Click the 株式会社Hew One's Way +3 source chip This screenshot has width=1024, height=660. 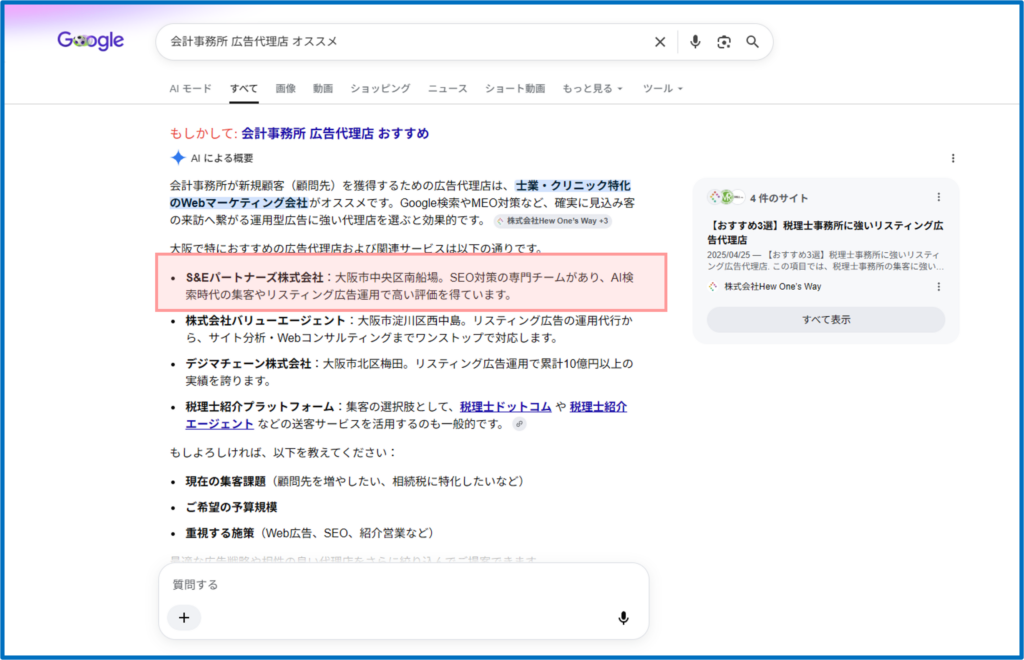(x=552, y=221)
